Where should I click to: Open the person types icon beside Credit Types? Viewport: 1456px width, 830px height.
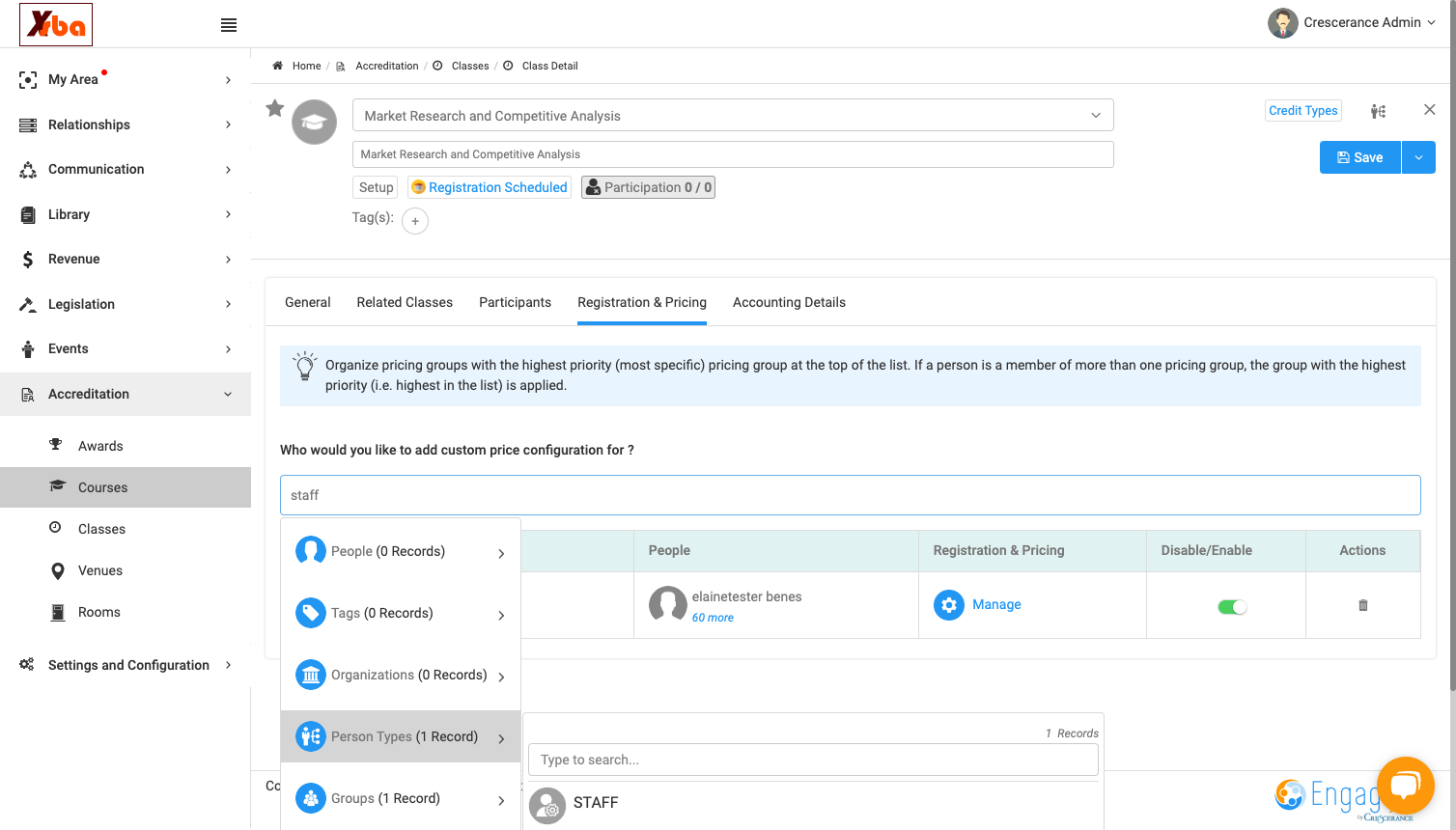coord(1378,111)
